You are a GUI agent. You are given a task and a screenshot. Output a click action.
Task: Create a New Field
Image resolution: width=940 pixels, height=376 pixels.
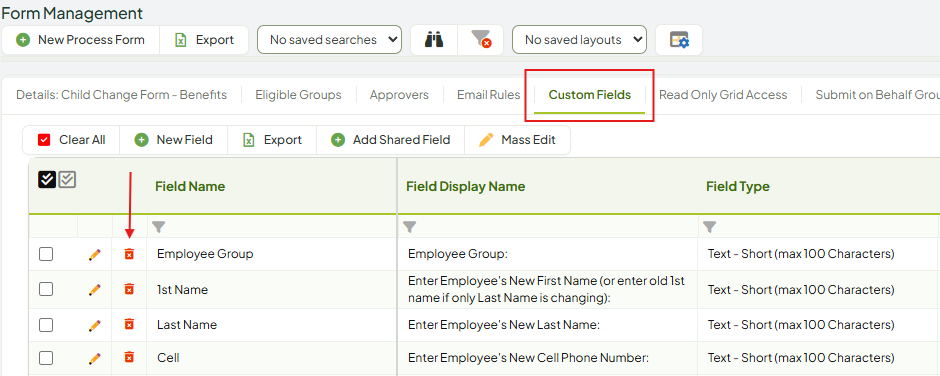coord(174,140)
